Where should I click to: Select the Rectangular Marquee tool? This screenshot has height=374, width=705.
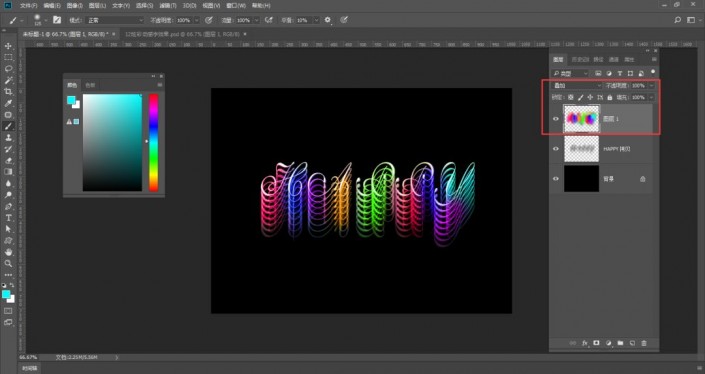[x=8, y=57]
